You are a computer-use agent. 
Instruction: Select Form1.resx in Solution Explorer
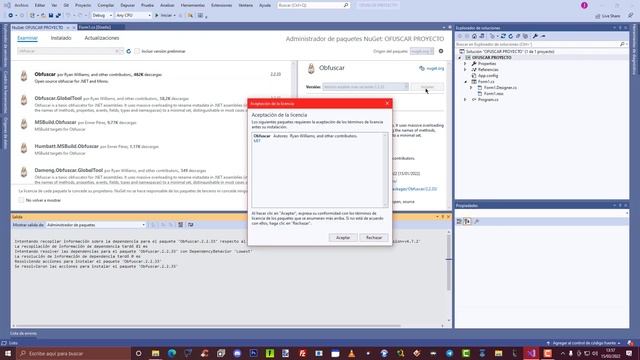point(493,93)
